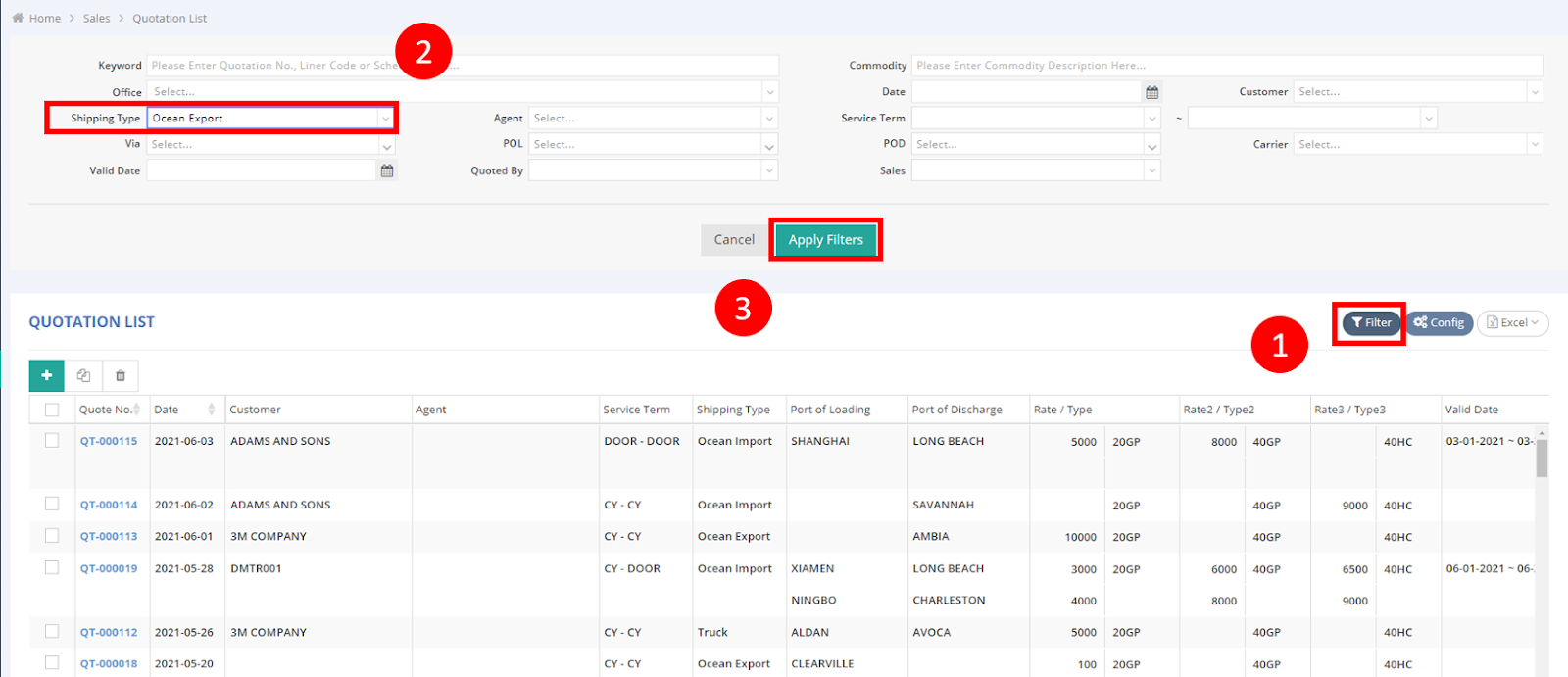The height and width of the screenshot is (677, 1568).
Task: Open the QT-000019 quotation link
Action: point(109,568)
